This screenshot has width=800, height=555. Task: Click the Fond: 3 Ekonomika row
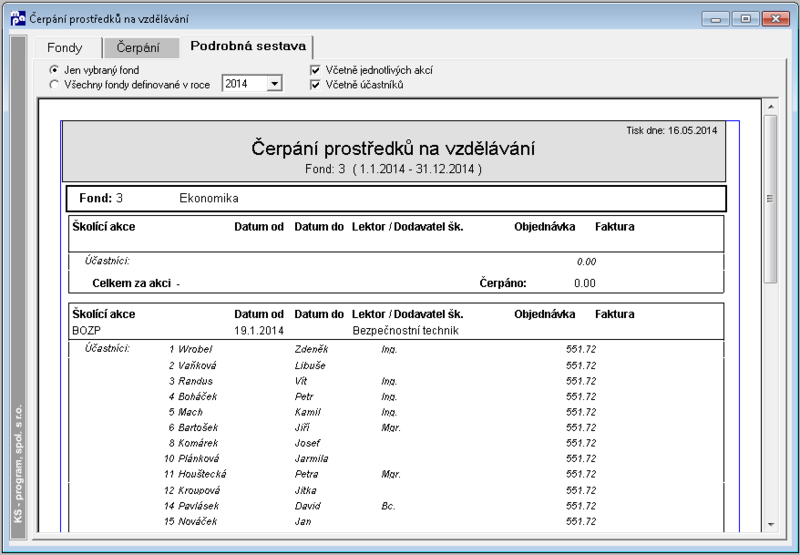point(396,198)
